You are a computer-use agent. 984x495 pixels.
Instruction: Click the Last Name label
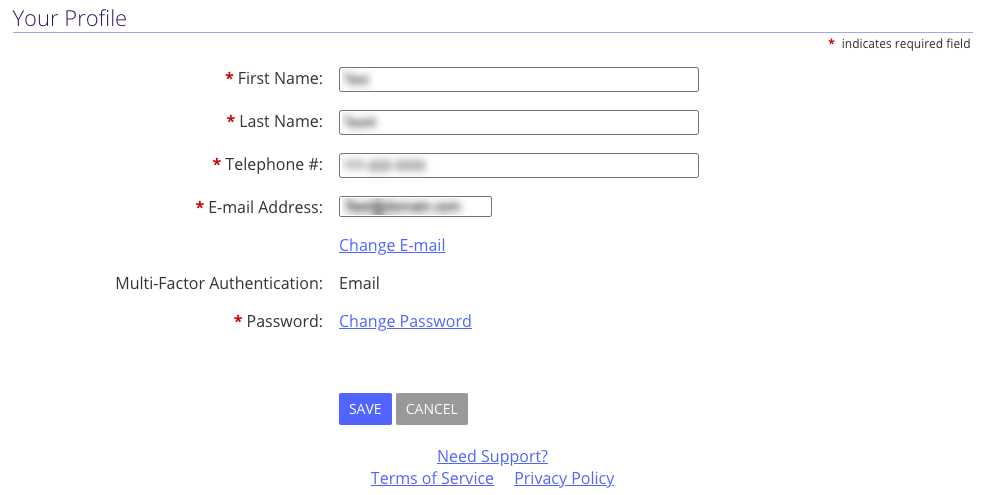point(281,121)
